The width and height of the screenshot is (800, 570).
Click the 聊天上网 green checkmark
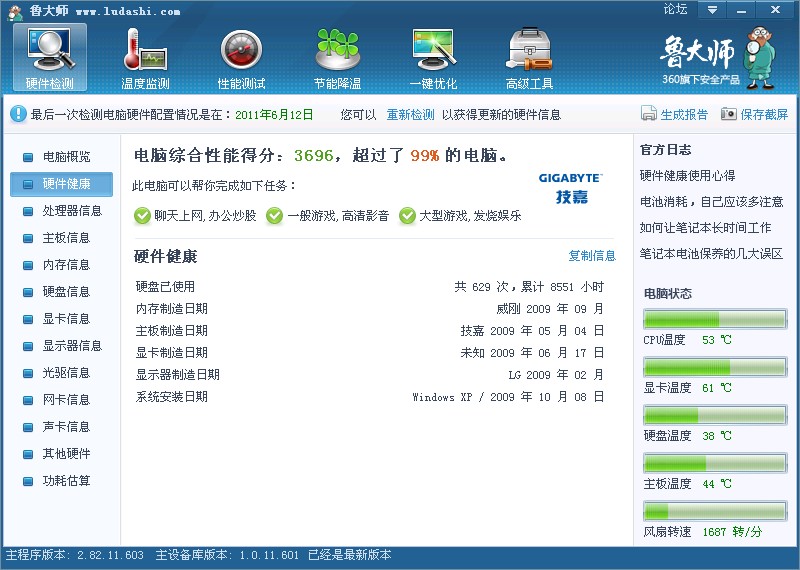142,215
